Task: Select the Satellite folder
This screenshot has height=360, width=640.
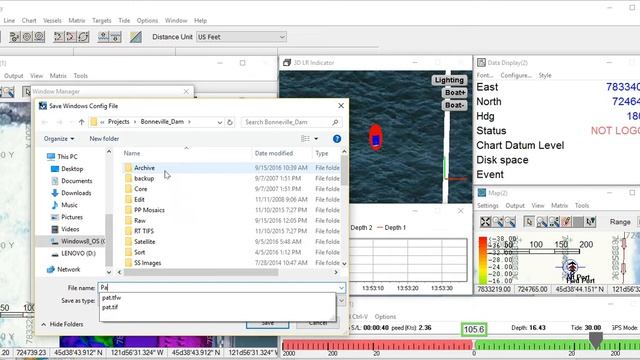Action: coord(144,242)
